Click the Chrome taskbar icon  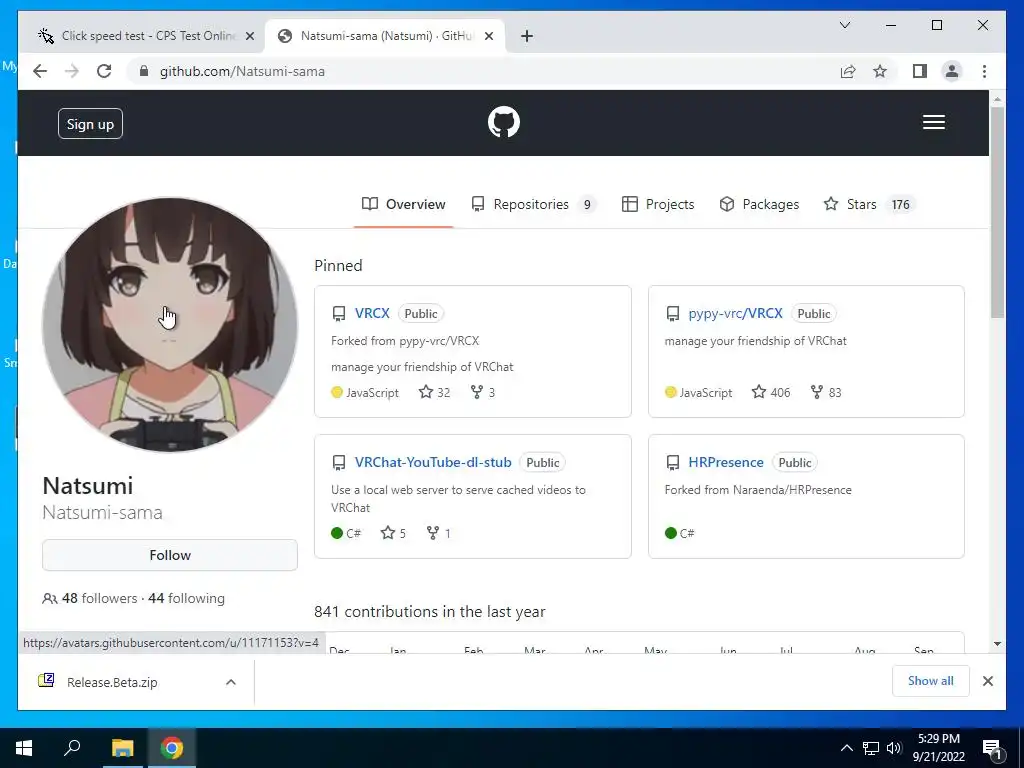coord(172,748)
